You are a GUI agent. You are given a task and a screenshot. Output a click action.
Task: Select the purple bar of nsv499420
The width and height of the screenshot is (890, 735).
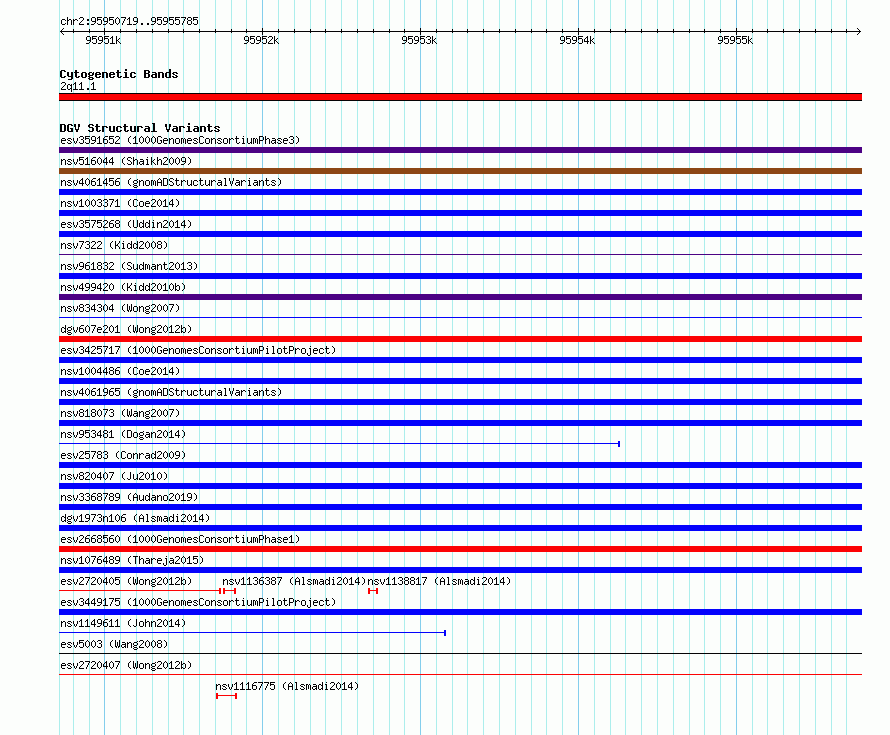click(460, 297)
